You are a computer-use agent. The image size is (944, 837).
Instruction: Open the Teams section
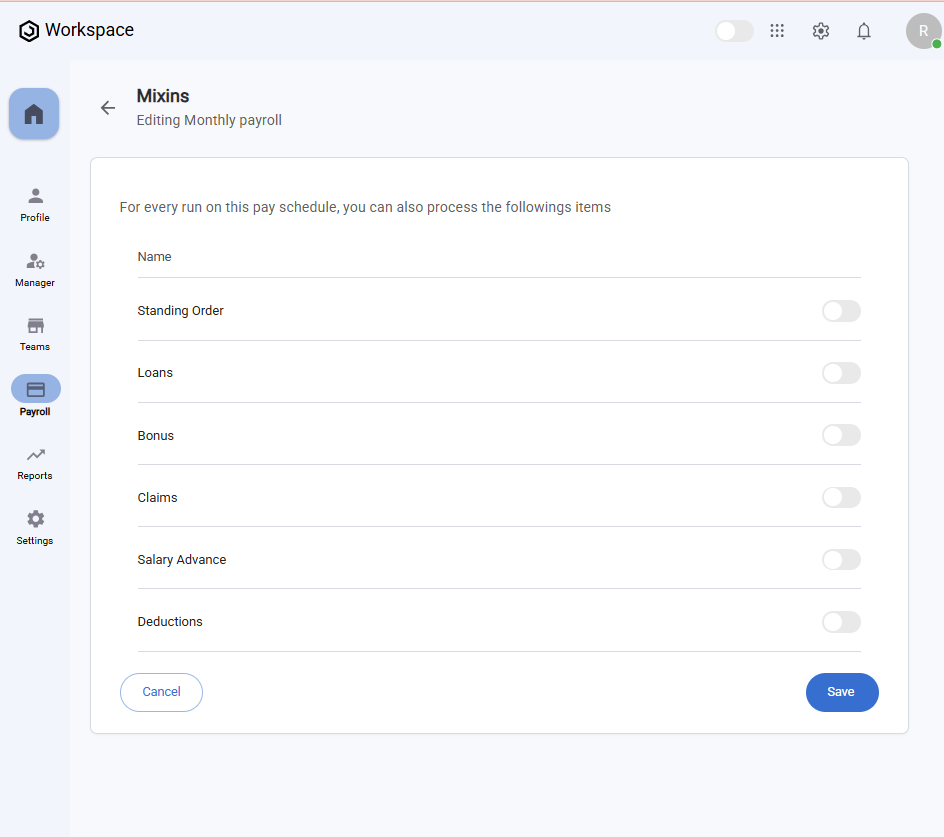[x=35, y=333]
